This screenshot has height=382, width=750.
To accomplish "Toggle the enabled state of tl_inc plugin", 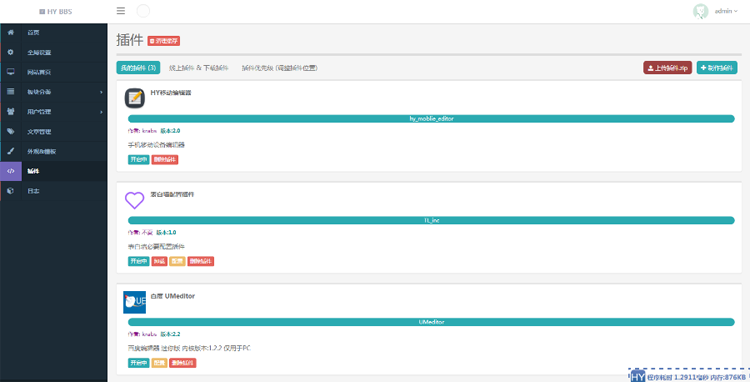I will pyautogui.click(x=138, y=262).
